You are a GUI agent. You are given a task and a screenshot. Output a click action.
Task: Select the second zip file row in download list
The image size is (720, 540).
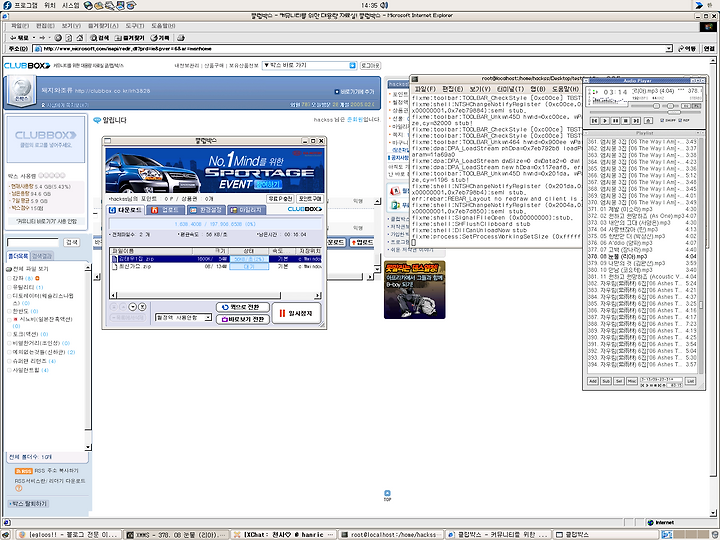216,266
